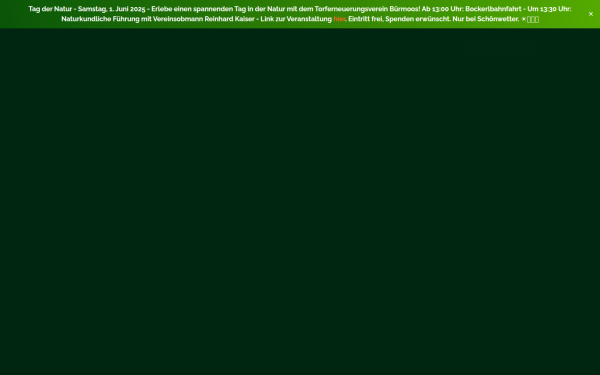Click the middle placeholder glyph box in the banner
600x375 pixels.
click(x=533, y=20)
